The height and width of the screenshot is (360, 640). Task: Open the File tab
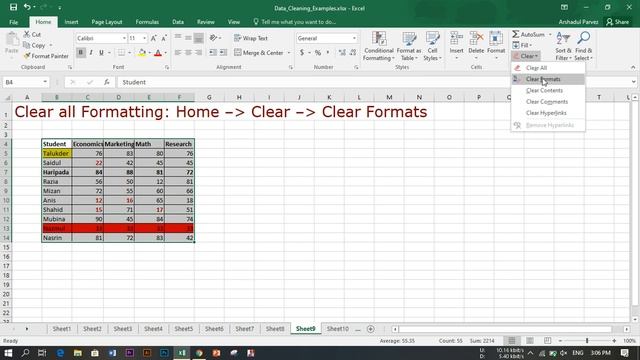pos(13,22)
